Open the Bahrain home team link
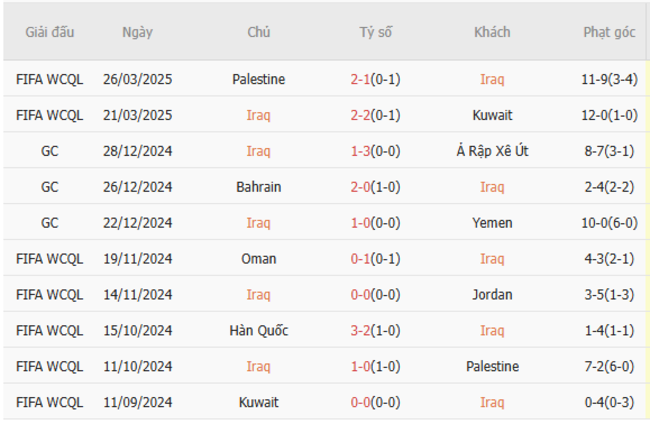 coord(258,187)
